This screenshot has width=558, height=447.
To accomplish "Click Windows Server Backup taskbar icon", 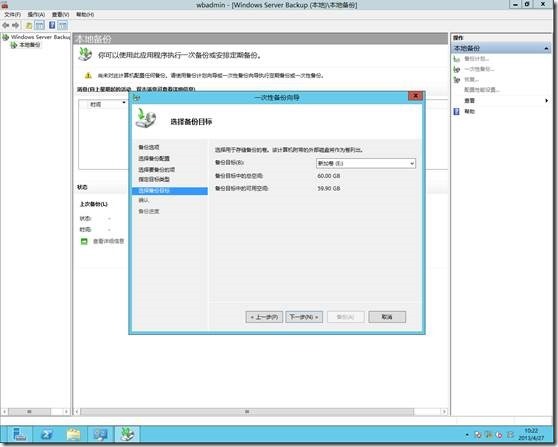I will point(127,435).
